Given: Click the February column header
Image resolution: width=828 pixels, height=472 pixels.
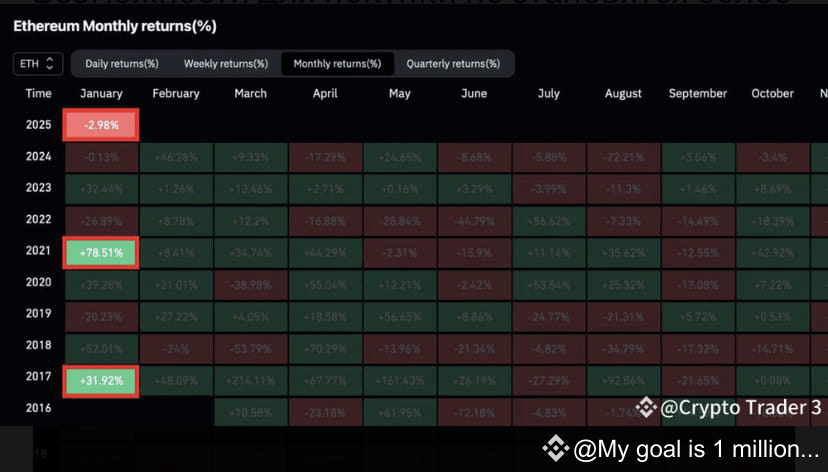Looking at the screenshot, I should click(x=176, y=93).
